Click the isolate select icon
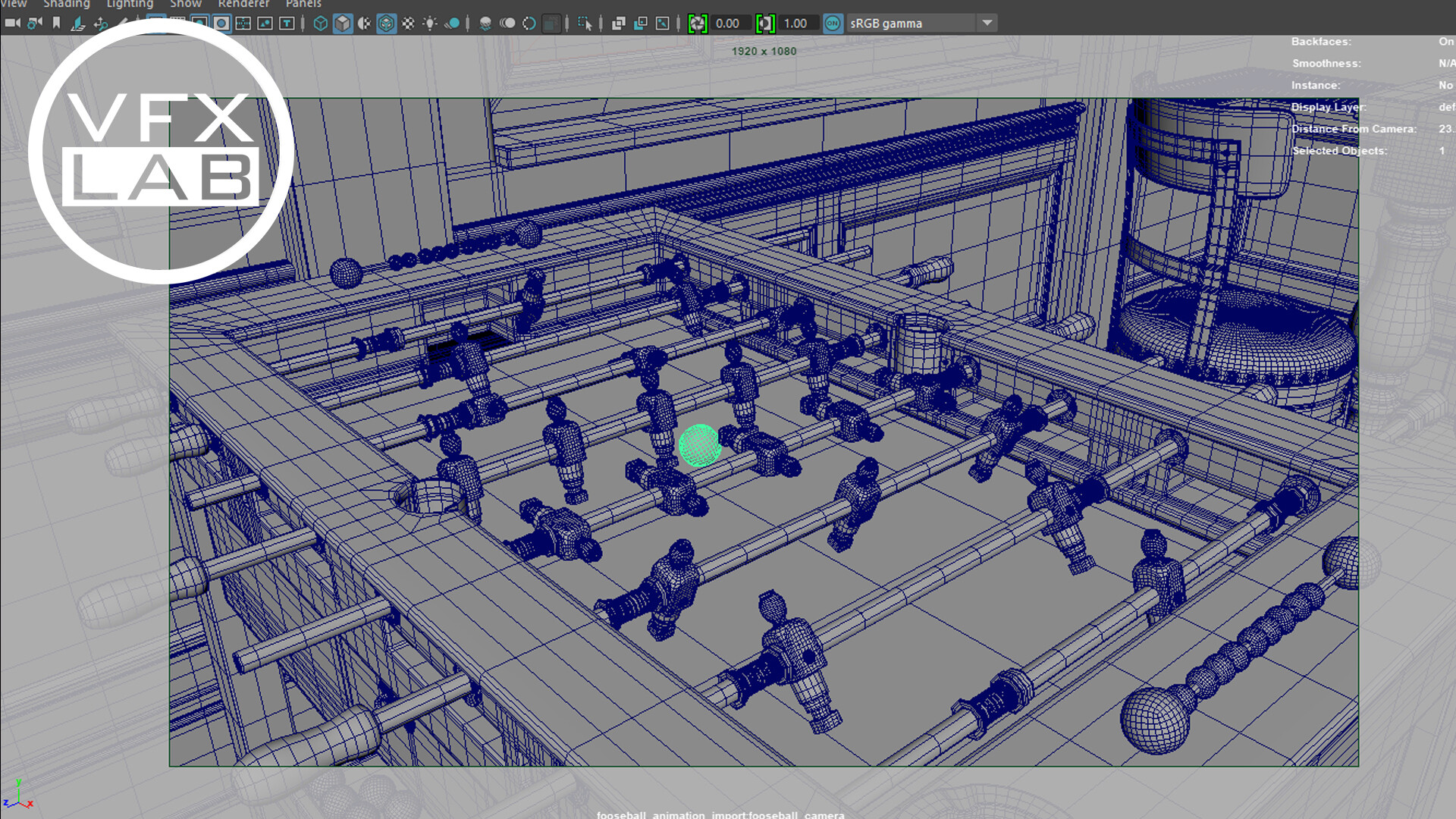Screen dimensions: 1456x819 (584, 24)
